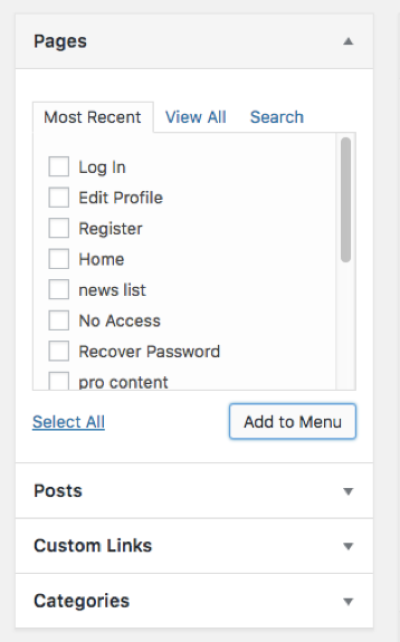
Task: Click the Pages panel heading
Action: pyautogui.click(x=60, y=41)
